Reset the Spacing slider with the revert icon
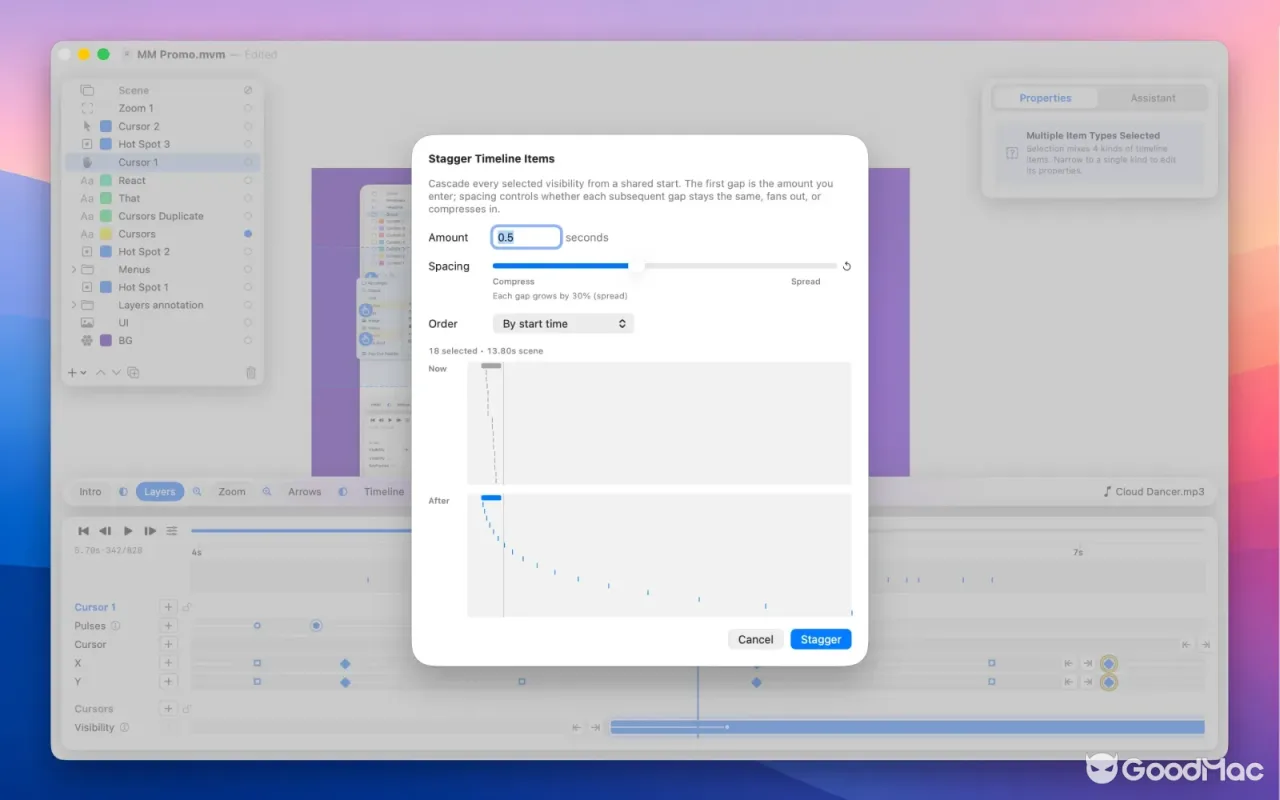This screenshot has height=800, width=1280. (847, 266)
